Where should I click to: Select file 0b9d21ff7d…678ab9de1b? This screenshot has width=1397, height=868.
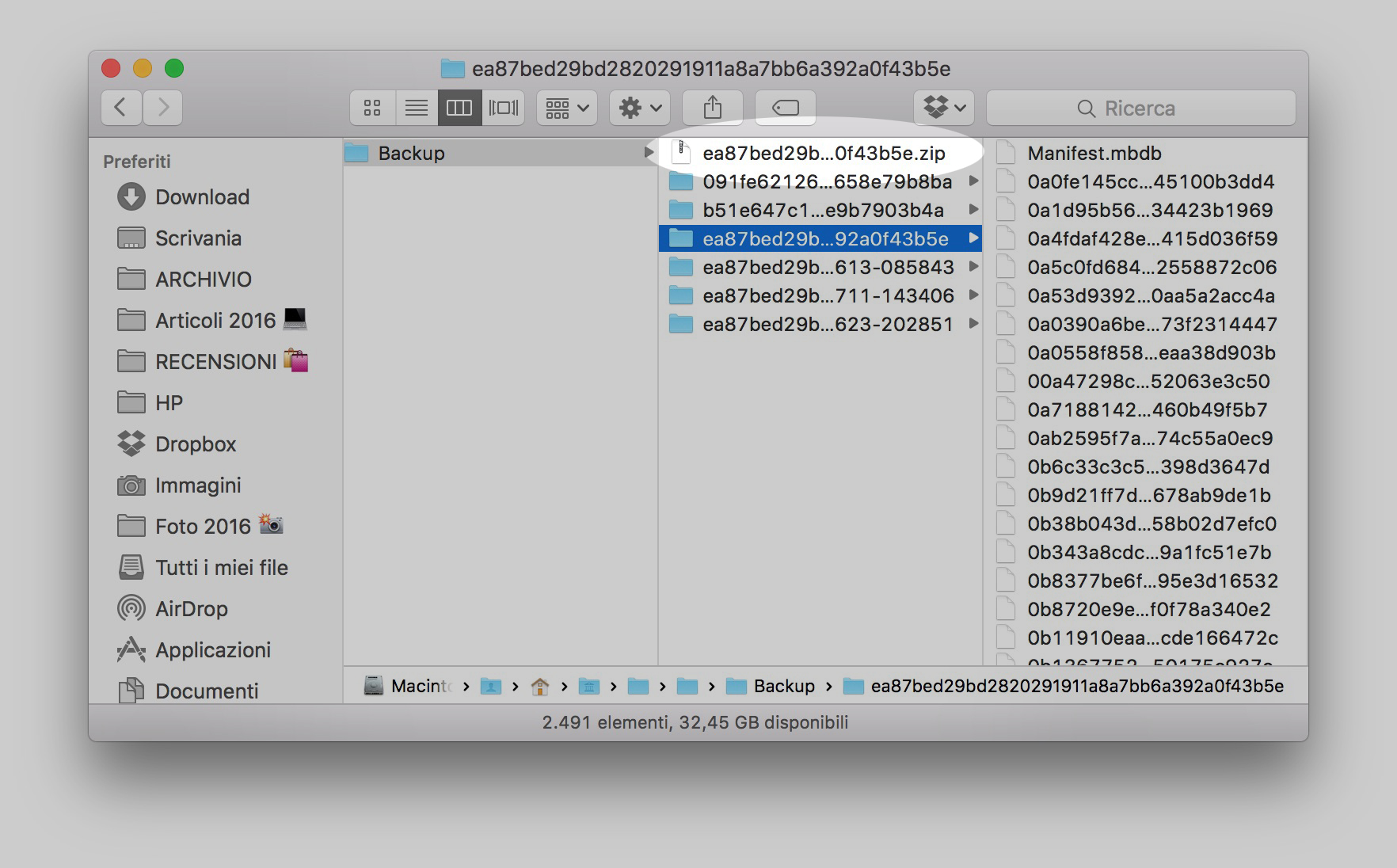[x=1145, y=495]
